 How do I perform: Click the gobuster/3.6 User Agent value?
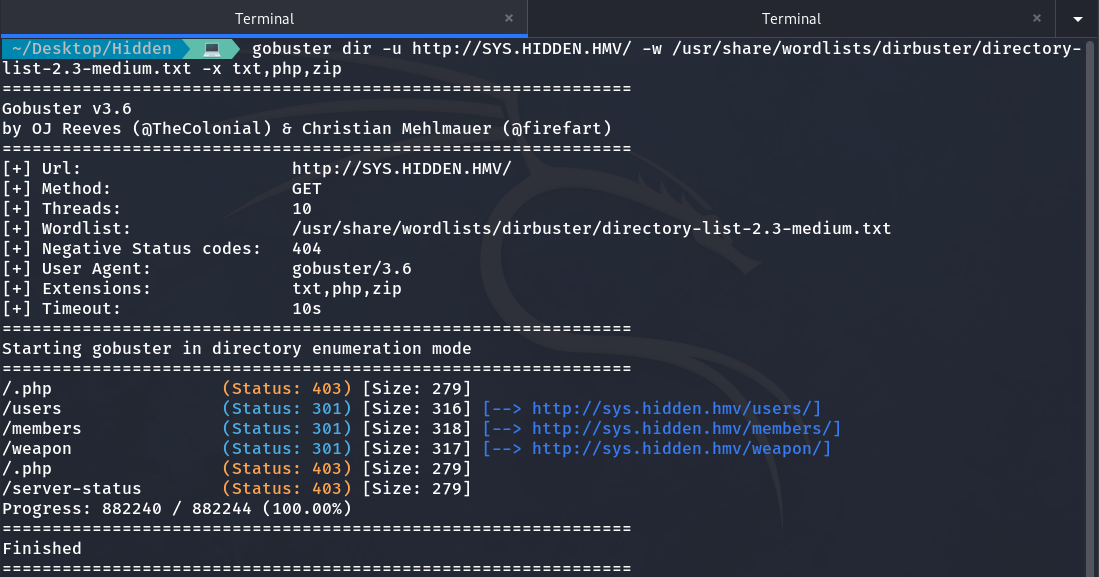(351, 268)
